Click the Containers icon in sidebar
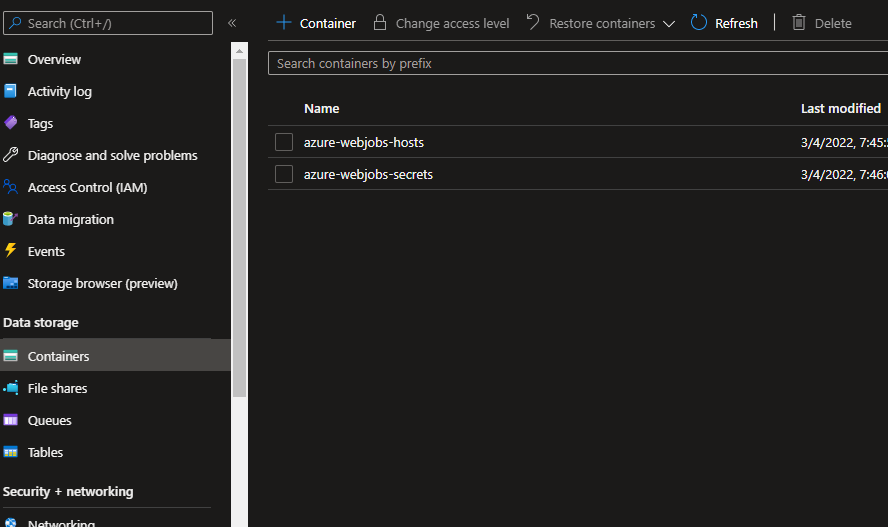Viewport: 888px width, 527px height. [x=10, y=355]
